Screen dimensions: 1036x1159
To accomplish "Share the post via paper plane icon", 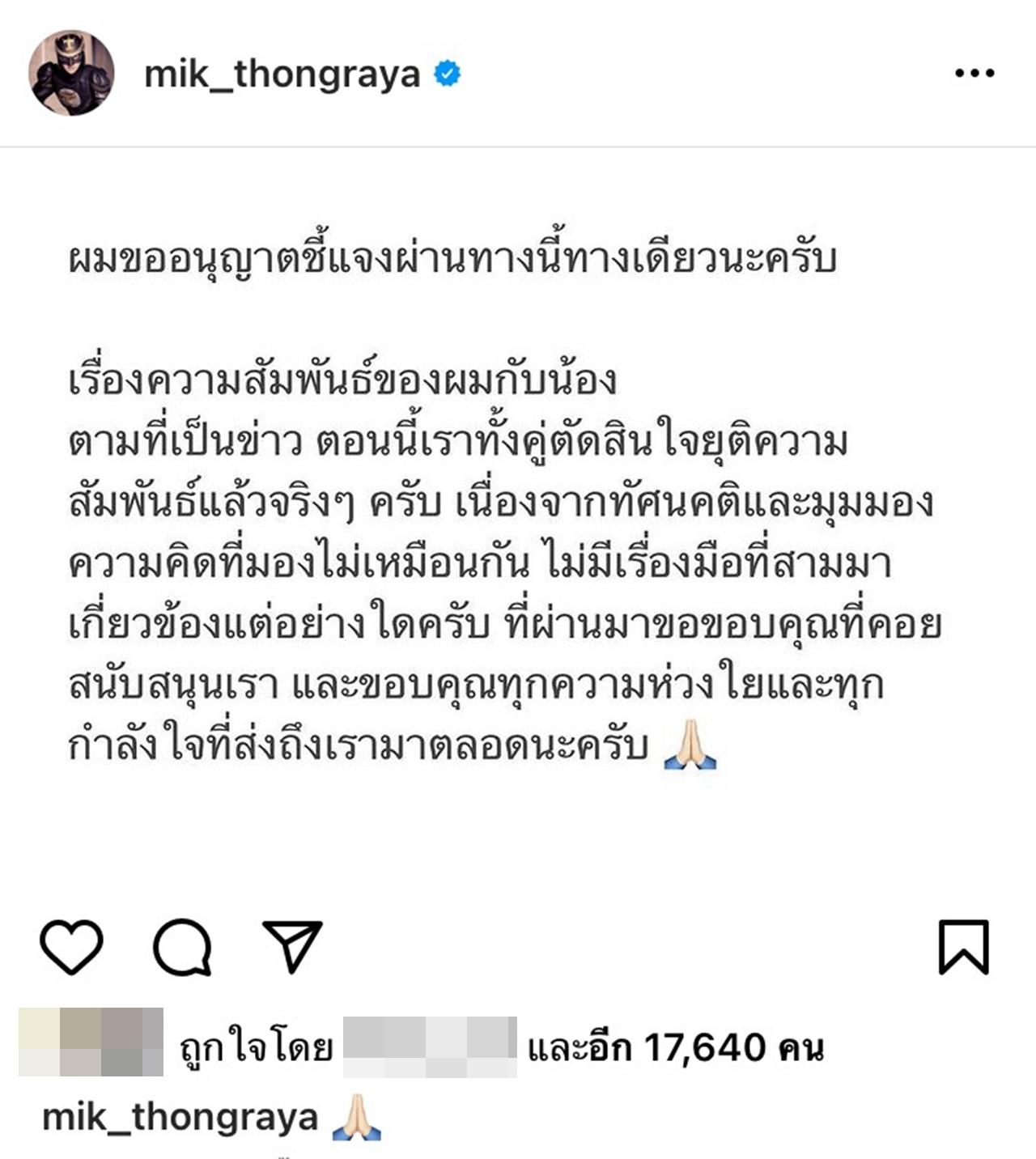I will tap(292, 946).
